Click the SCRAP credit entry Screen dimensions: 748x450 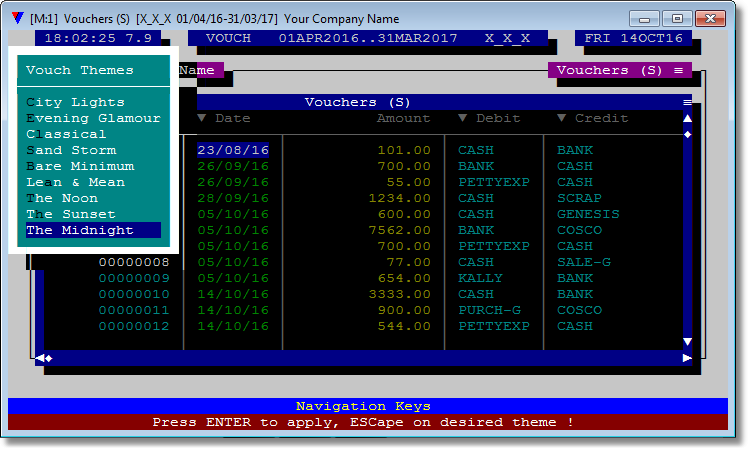point(579,198)
